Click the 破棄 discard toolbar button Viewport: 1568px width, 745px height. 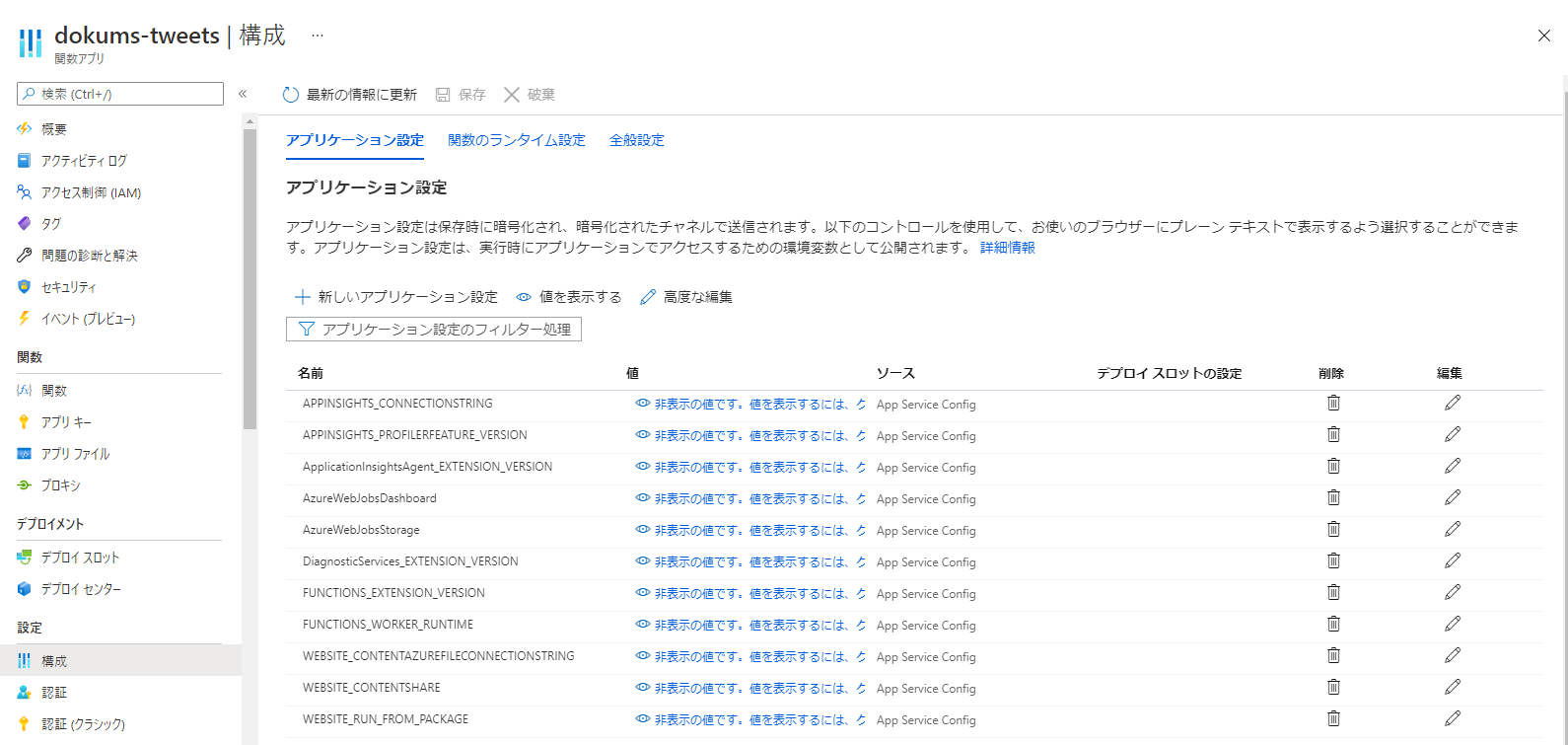530,95
